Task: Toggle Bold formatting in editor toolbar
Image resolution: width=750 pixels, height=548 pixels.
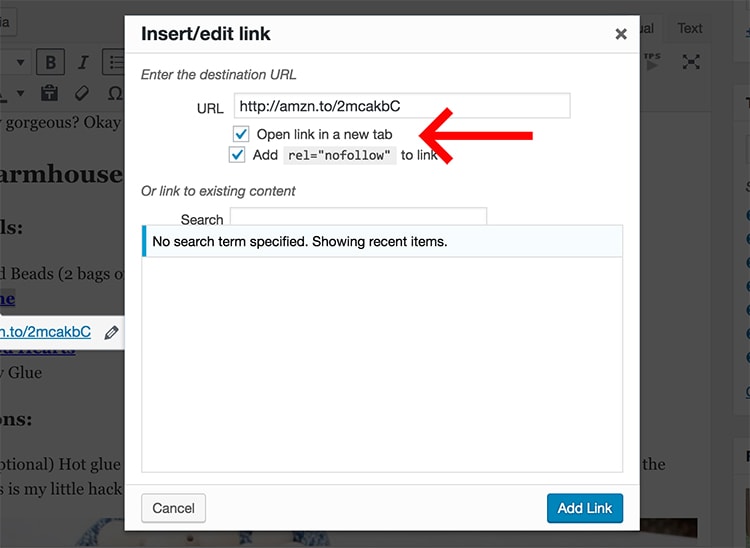Action: tap(50, 62)
